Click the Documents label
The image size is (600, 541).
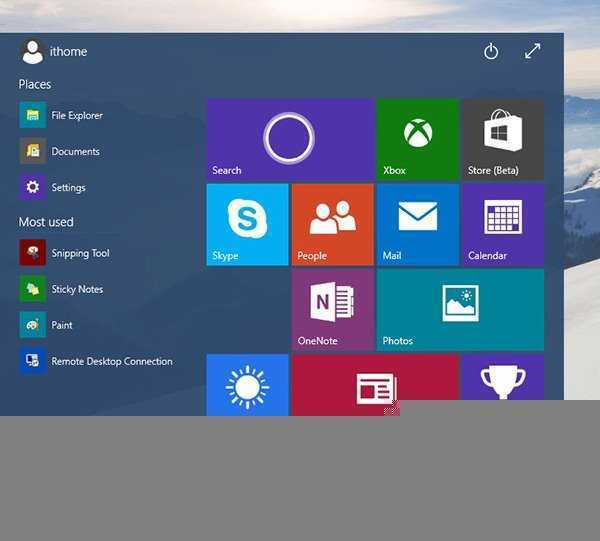75,152
